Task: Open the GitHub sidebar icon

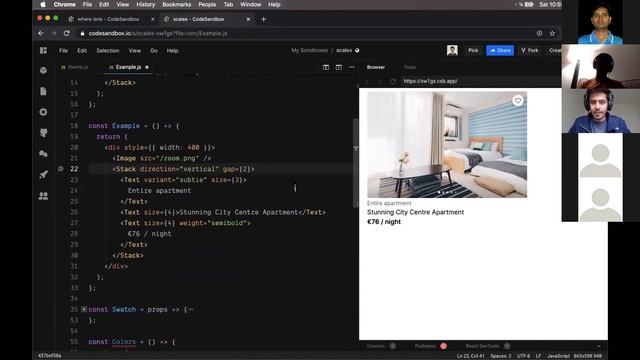Action: coord(43,133)
